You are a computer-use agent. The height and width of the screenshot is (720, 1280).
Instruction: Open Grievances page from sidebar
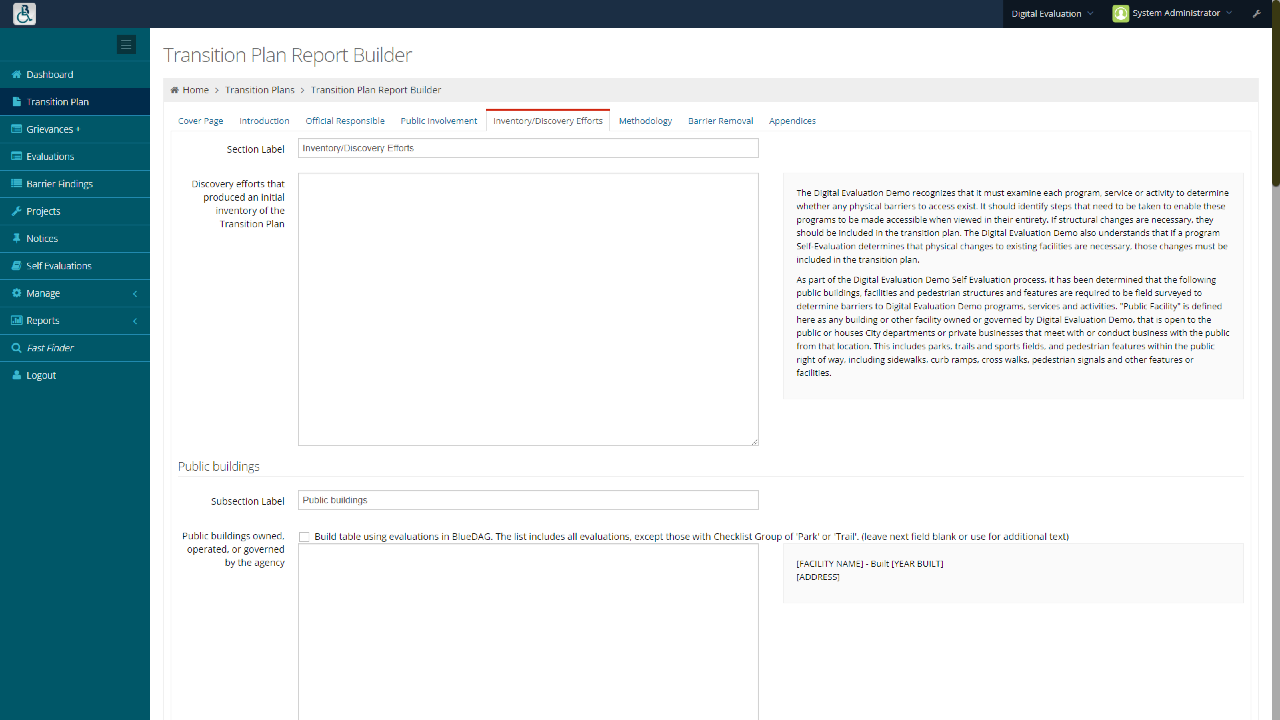click(75, 129)
